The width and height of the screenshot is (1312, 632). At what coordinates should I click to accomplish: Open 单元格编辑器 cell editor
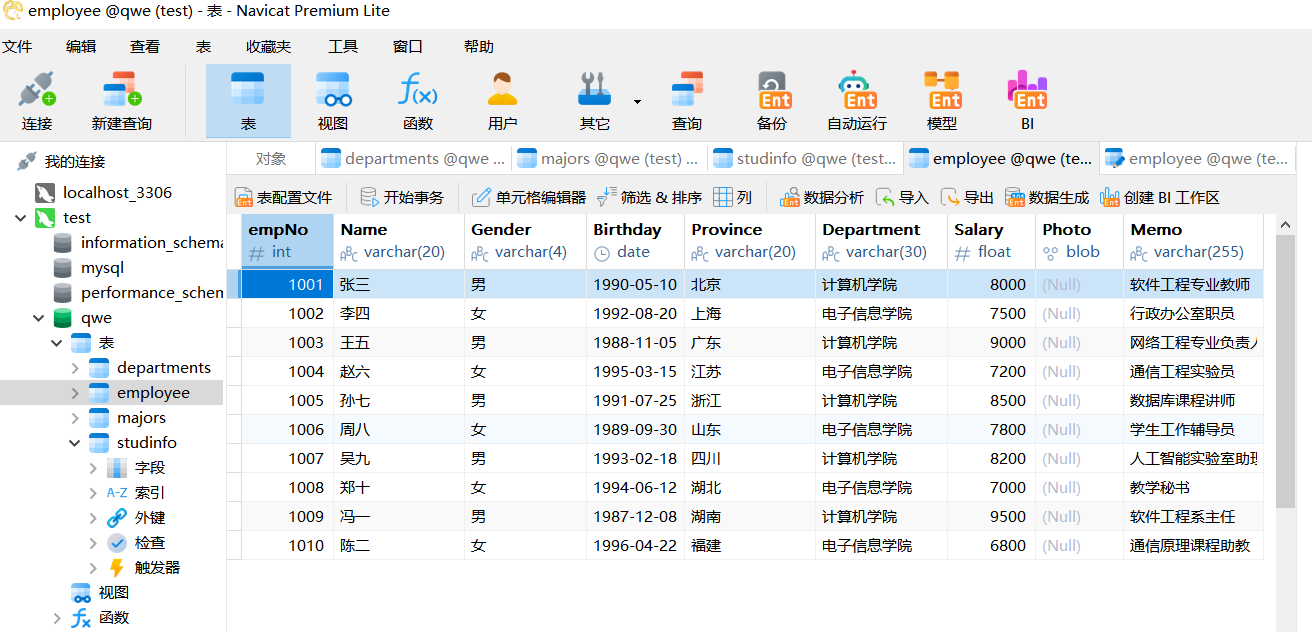(x=529, y=197)
